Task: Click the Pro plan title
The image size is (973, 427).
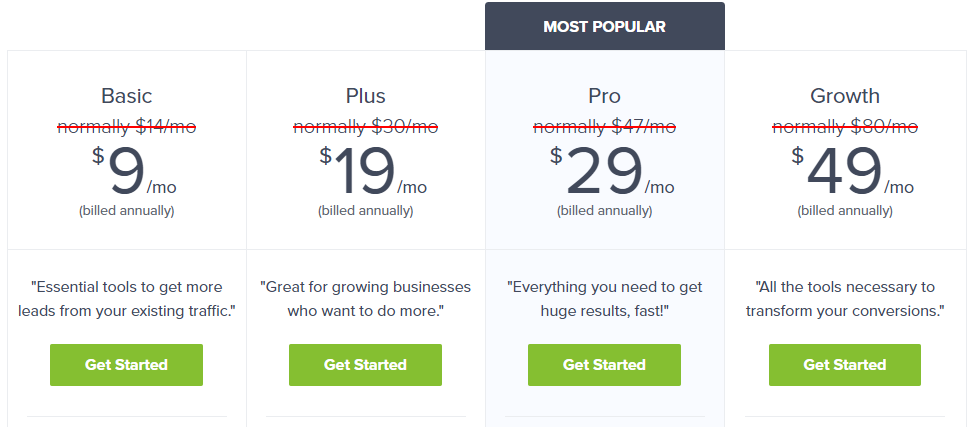Action: (x=604, y=96)
